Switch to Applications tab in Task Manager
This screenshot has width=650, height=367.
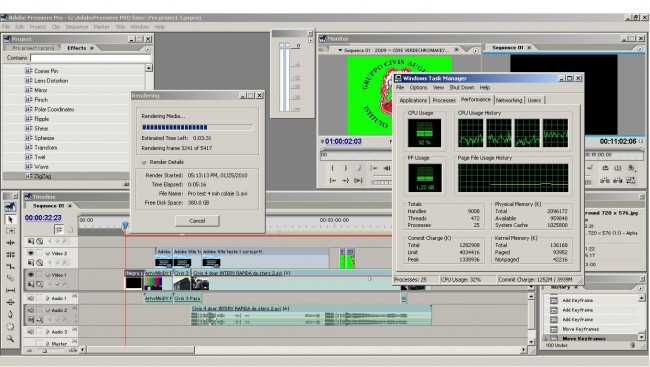(x=413, y=100)
